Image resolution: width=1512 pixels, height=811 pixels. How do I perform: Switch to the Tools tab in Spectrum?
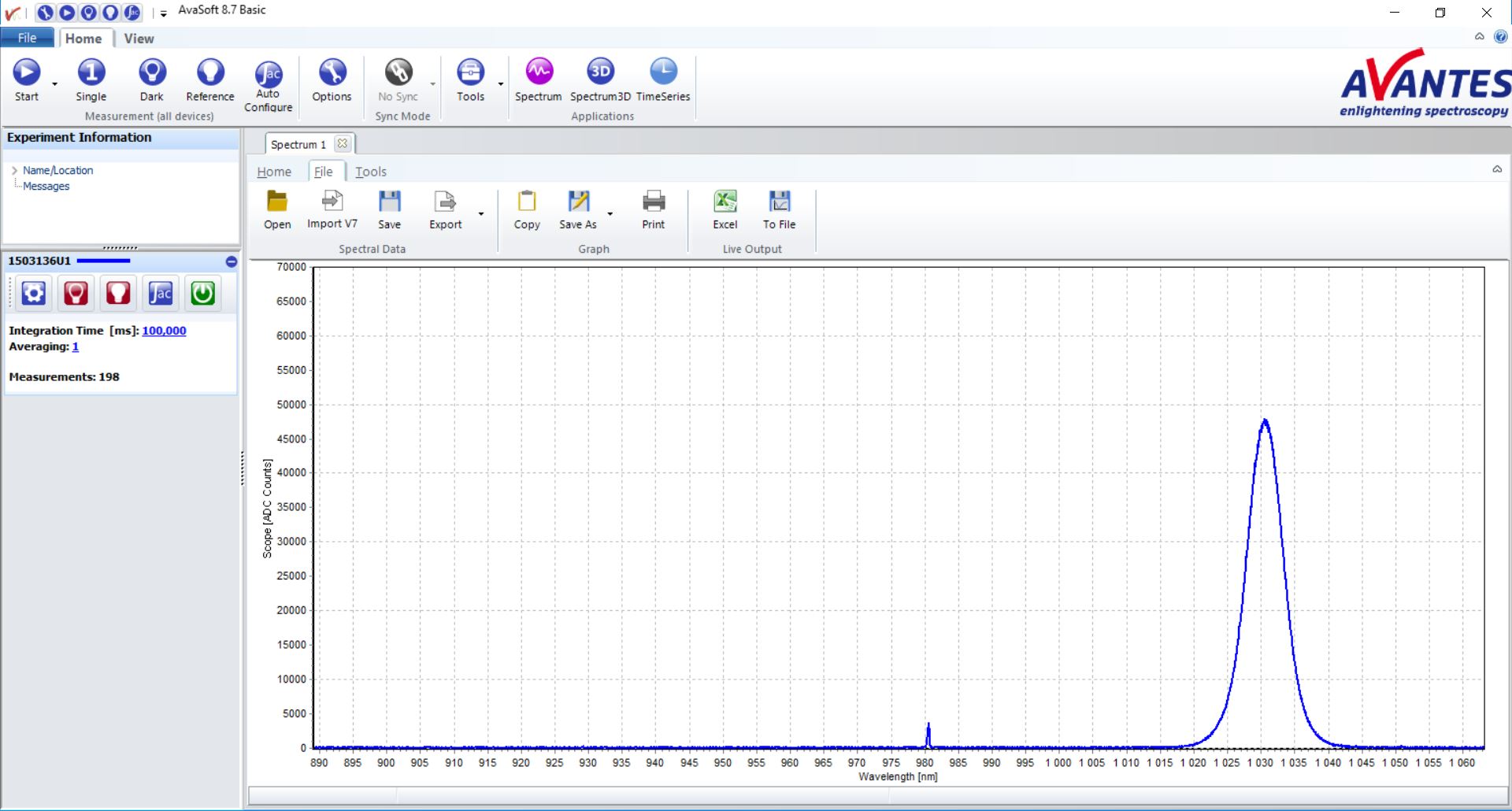tap(370, 172)
